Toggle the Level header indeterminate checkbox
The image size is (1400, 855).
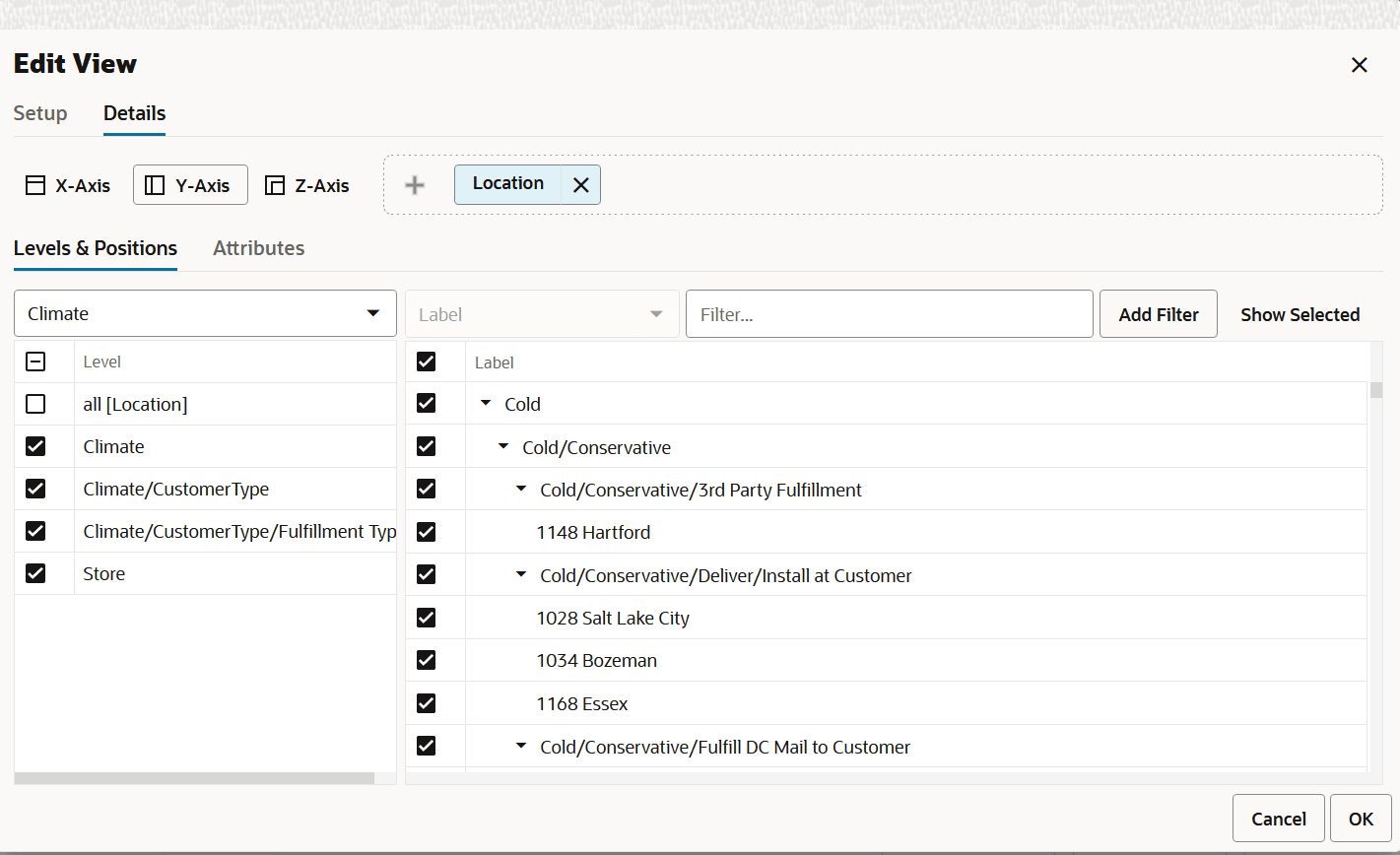click(x=35, y=362)
